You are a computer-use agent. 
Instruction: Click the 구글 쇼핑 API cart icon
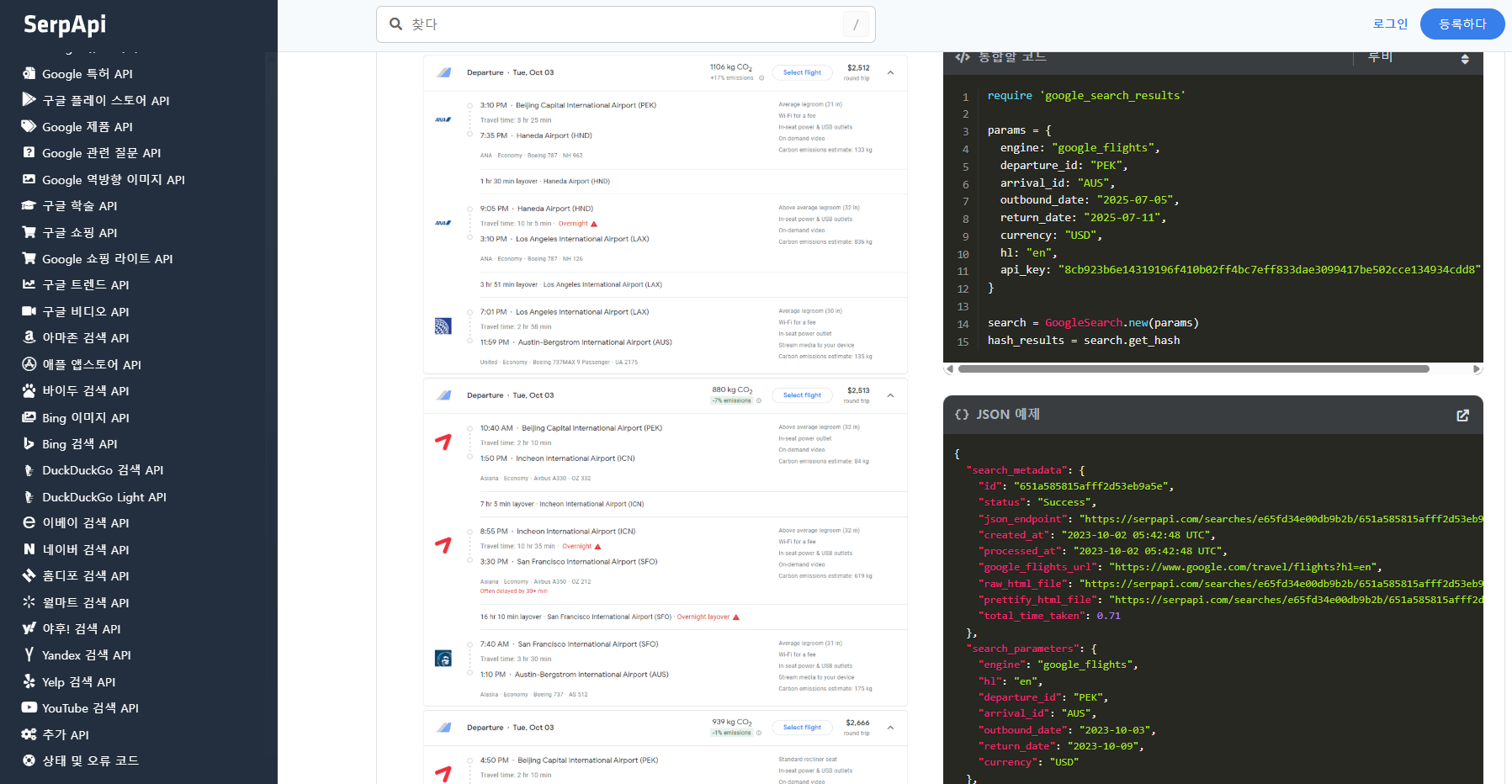[x=29, y=232]
